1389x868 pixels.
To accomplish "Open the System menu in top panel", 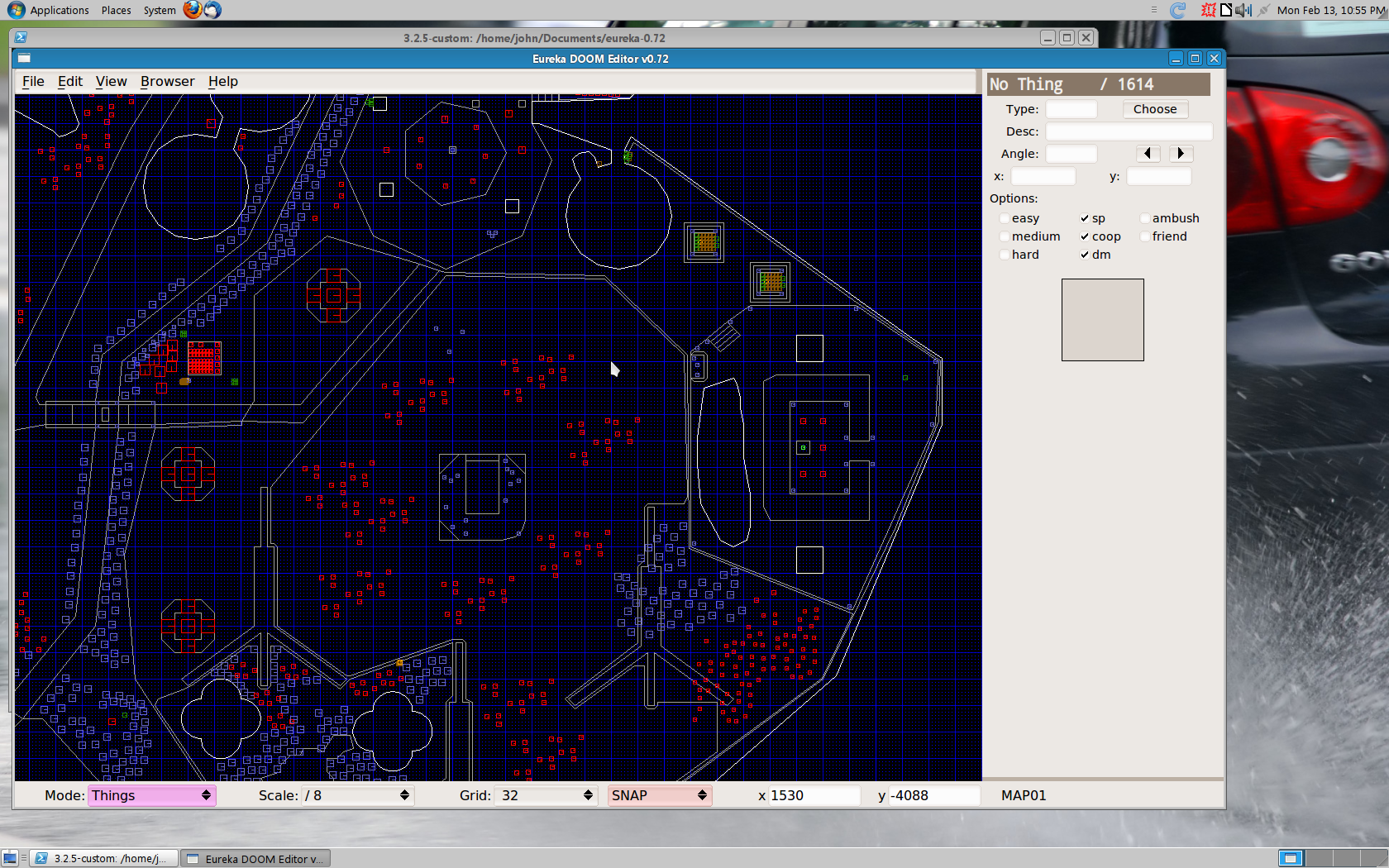I will point(160,10).
